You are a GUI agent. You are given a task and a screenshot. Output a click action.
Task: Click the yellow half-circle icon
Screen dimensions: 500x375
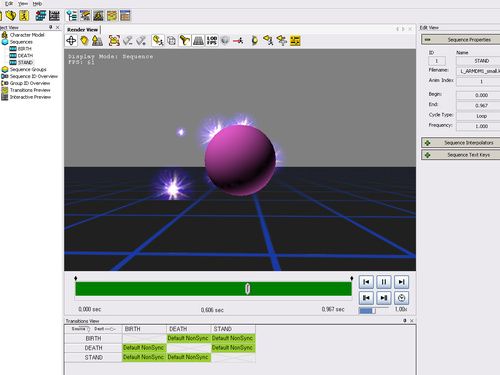[x=255, y=41]
